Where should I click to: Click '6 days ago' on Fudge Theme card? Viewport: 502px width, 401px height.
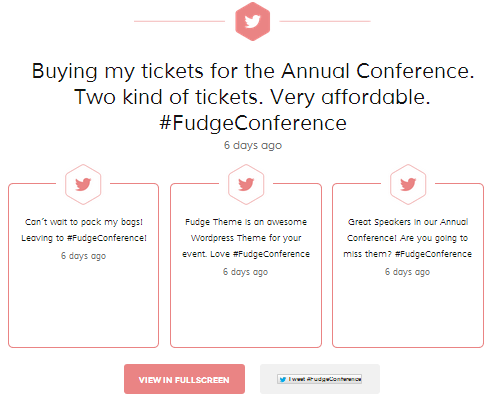[245, 272]
